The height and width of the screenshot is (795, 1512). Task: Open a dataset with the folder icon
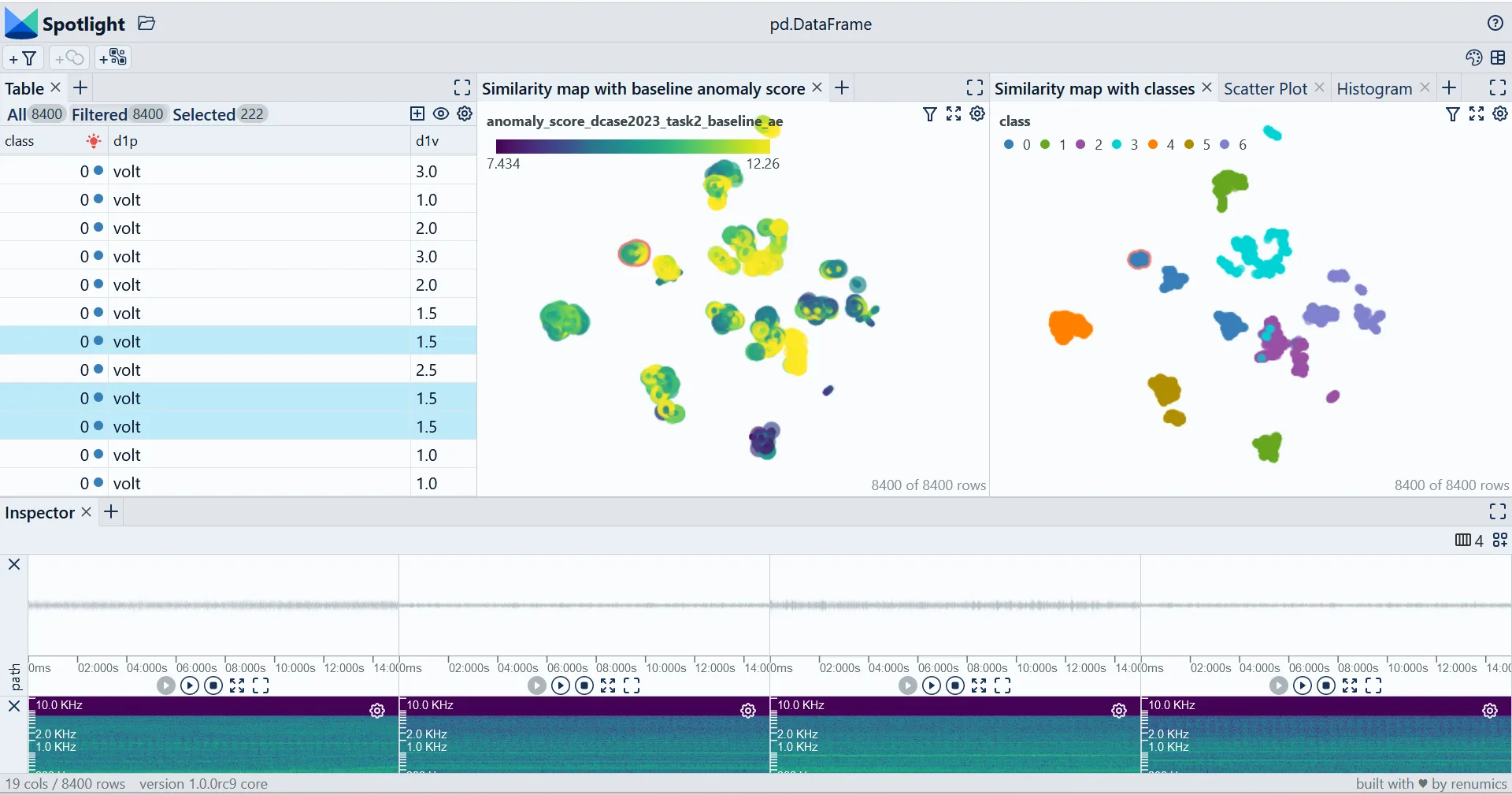(x=146, y=23)
